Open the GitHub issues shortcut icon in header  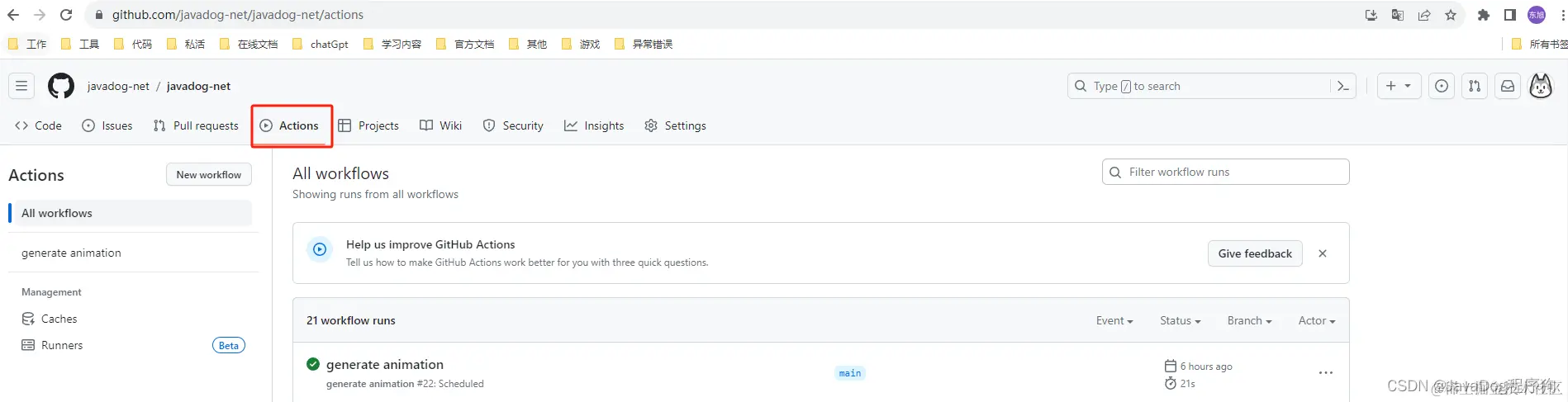point(1442,86)
